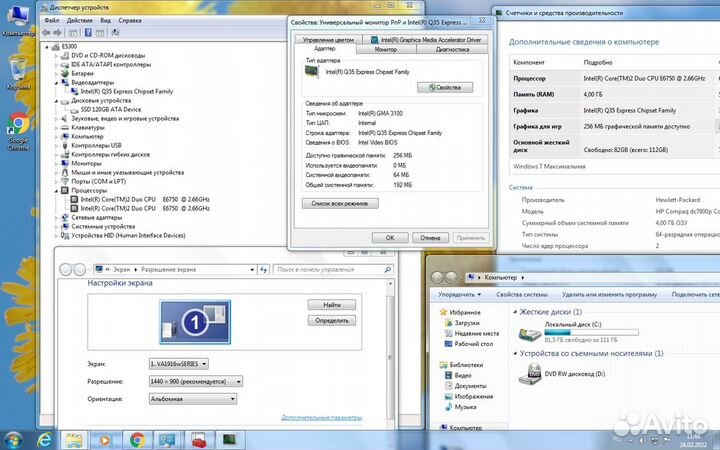The image size is (720, 450).
Task: Click the help icon in Device Manager toolbar
Action: point(88,33)
